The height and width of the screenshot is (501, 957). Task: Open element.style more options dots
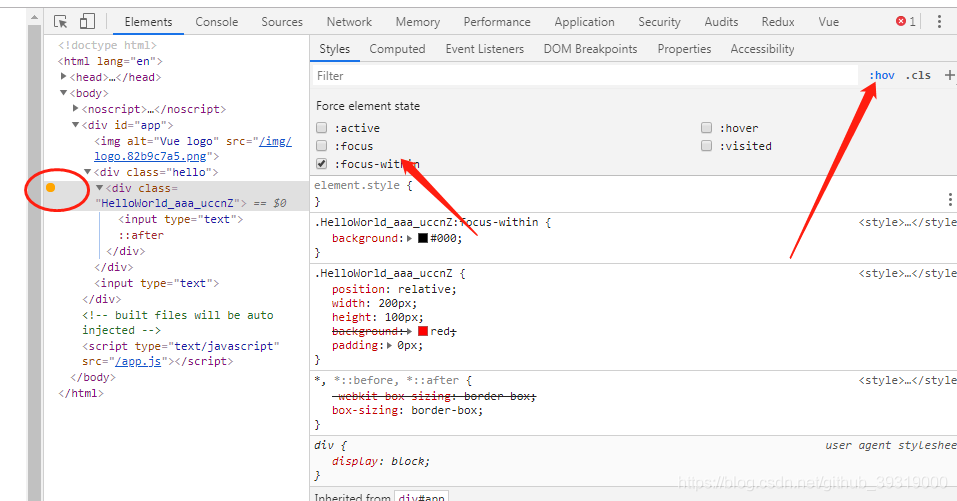point(950,200)
